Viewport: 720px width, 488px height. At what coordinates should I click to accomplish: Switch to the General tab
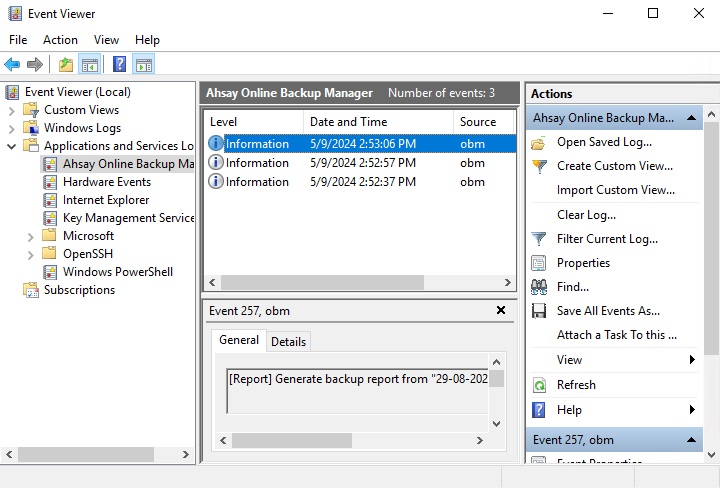[x=239, y=340]
